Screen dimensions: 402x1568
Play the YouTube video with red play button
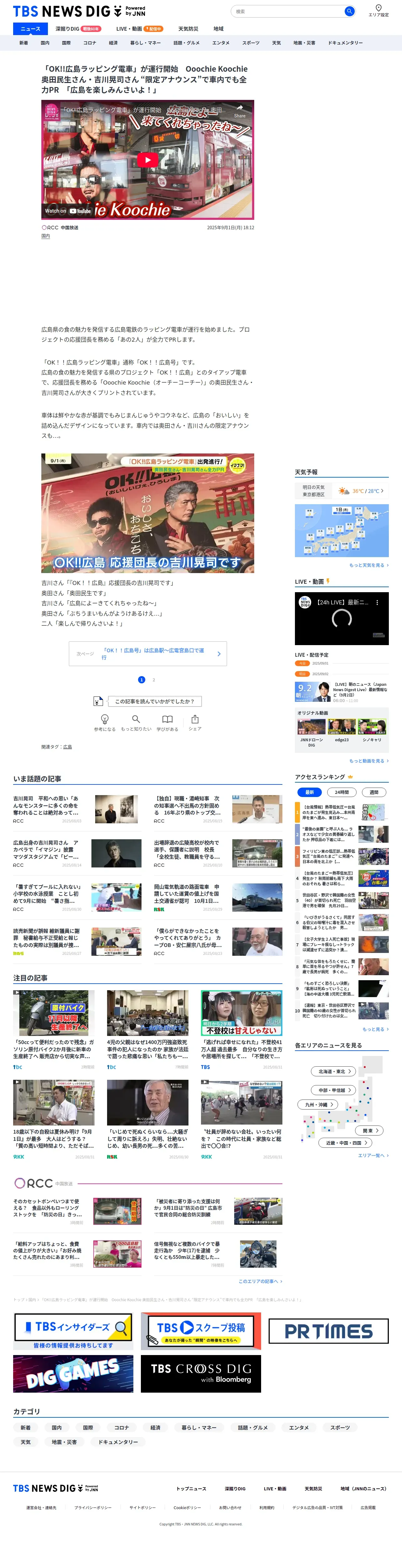pyautogui.click(x=148, y=159)
